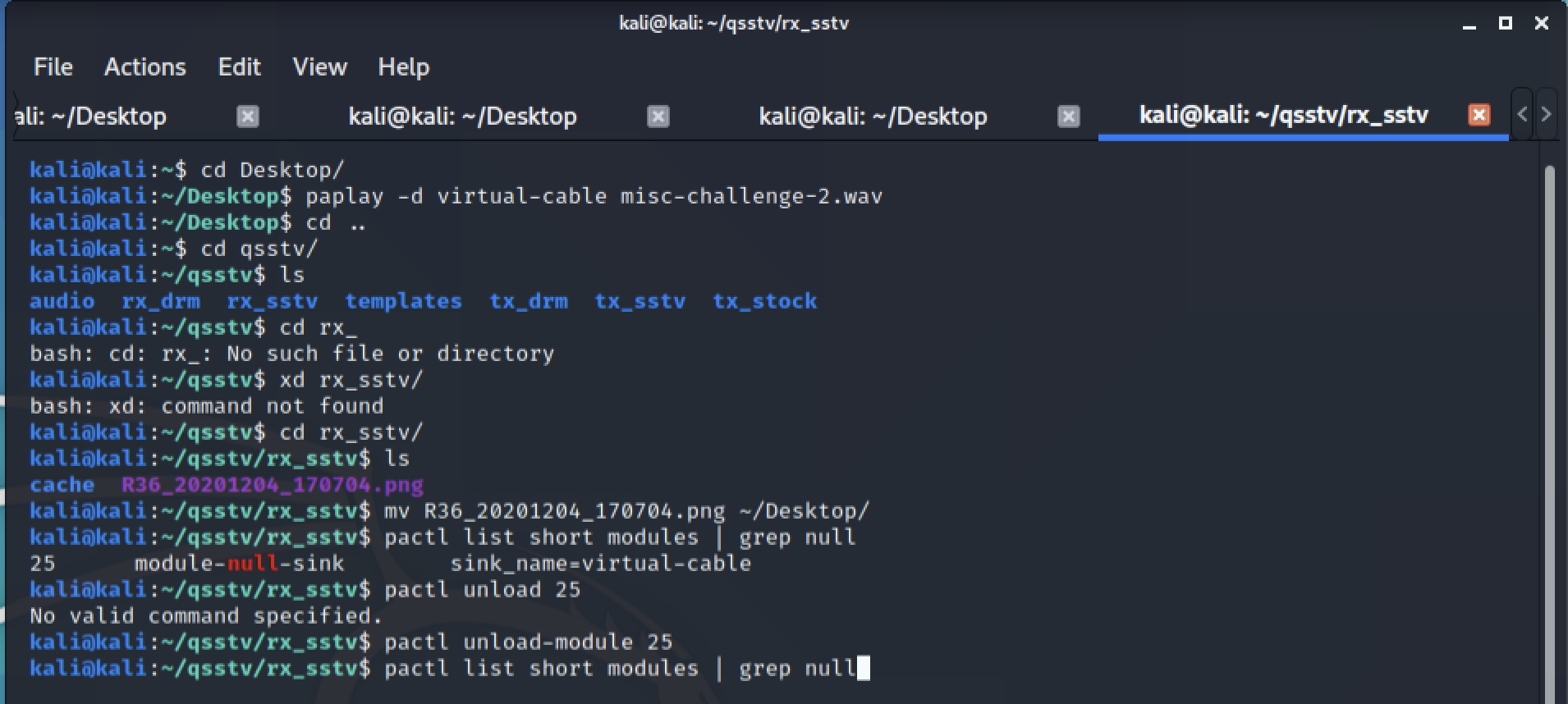This screenshot has width=1568, height=704.
Task: Close the second kali@kali: ~/Desktop tab
Action: (658, 116)
